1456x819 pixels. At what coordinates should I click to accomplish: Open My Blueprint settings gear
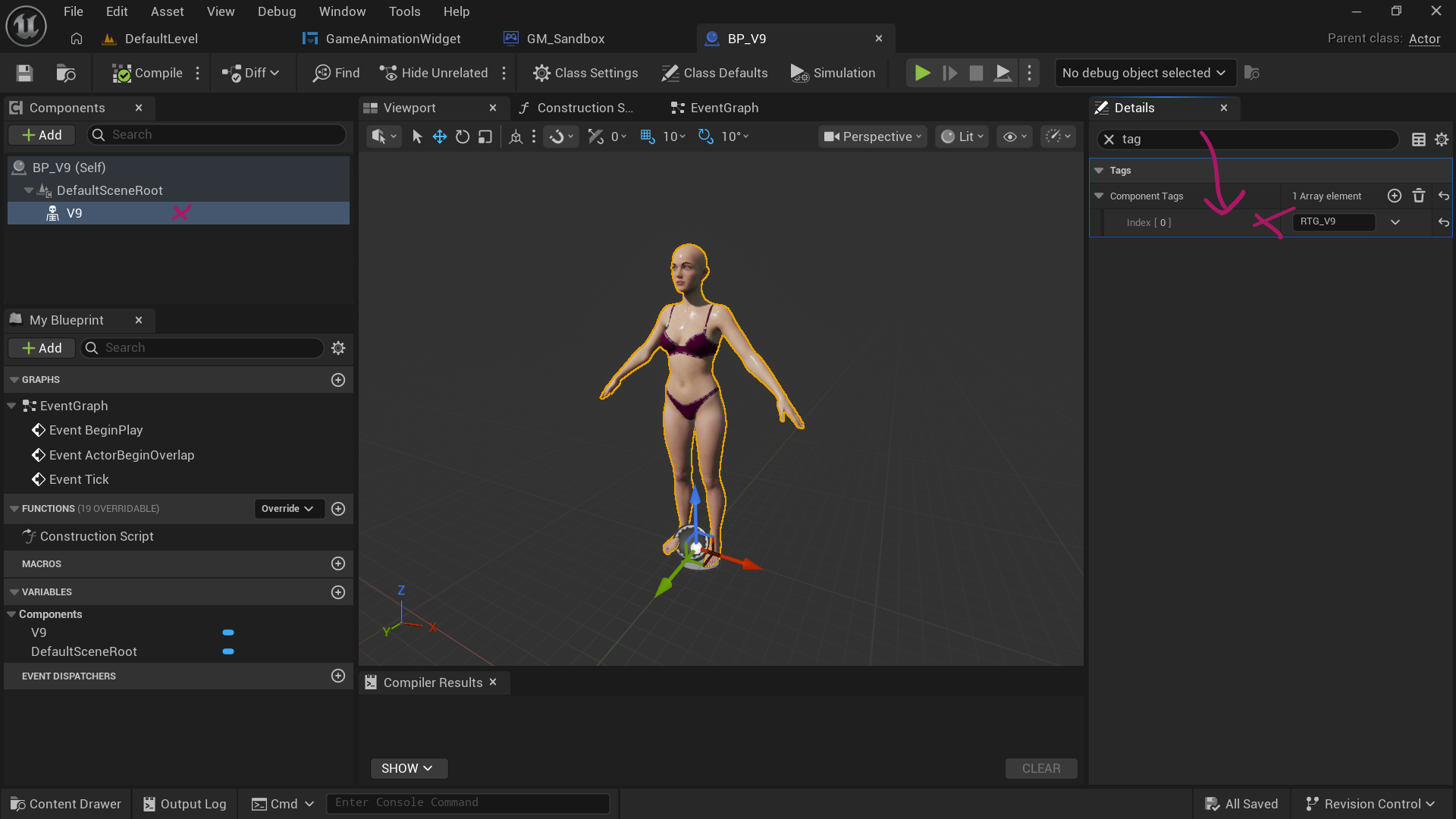[338, 348]
